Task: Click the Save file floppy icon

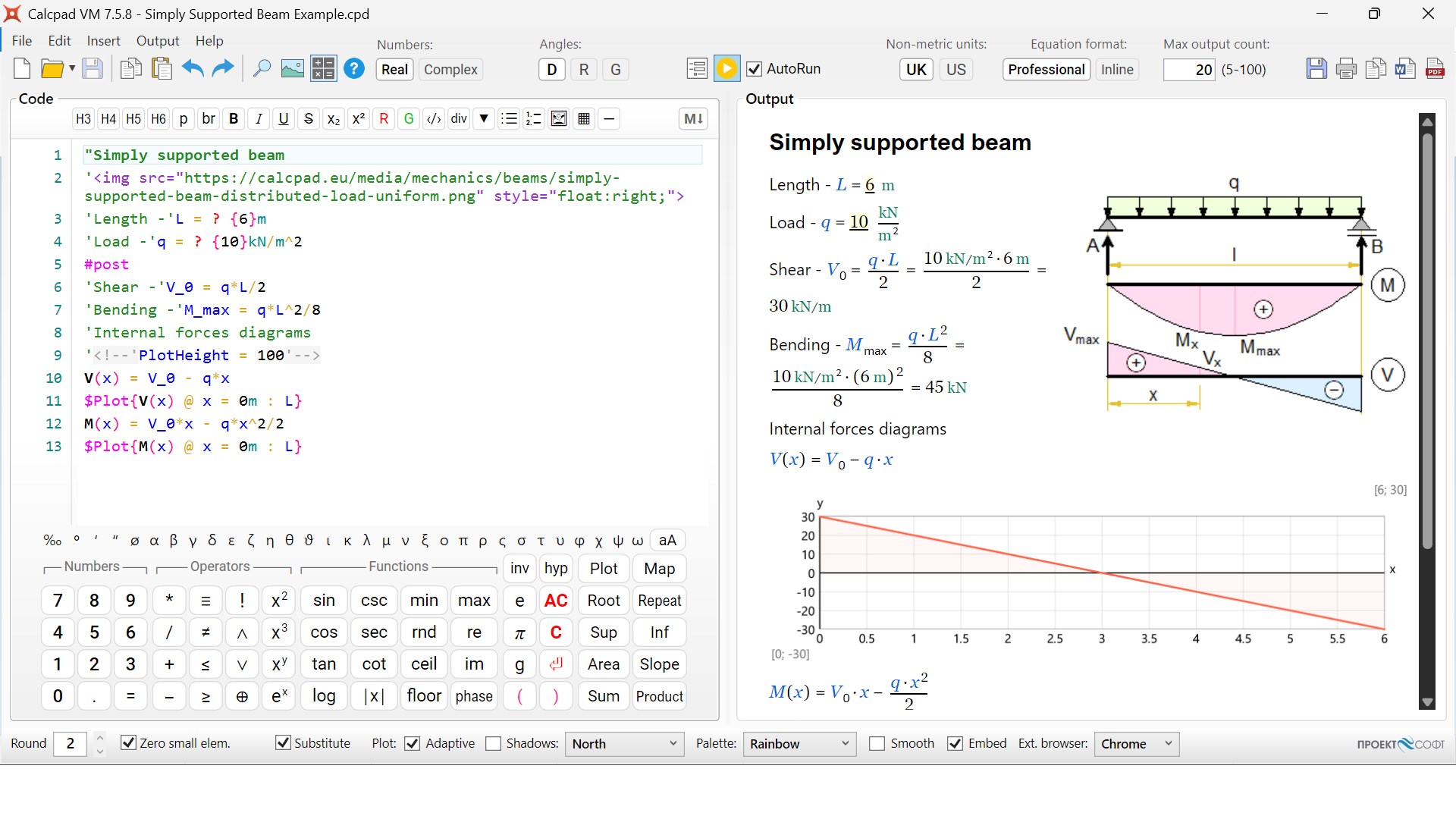Action: (93, 69)
